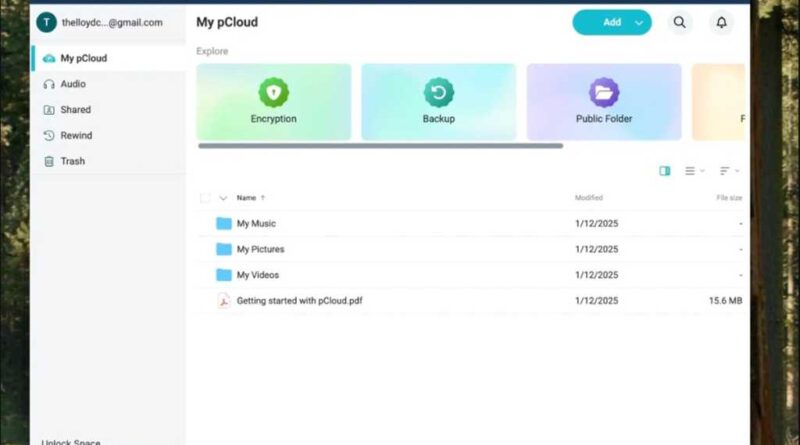Viewport: 800px width, 445px height.
Task: Click the headphones icon beside Audio
Action: pos(49,84)
